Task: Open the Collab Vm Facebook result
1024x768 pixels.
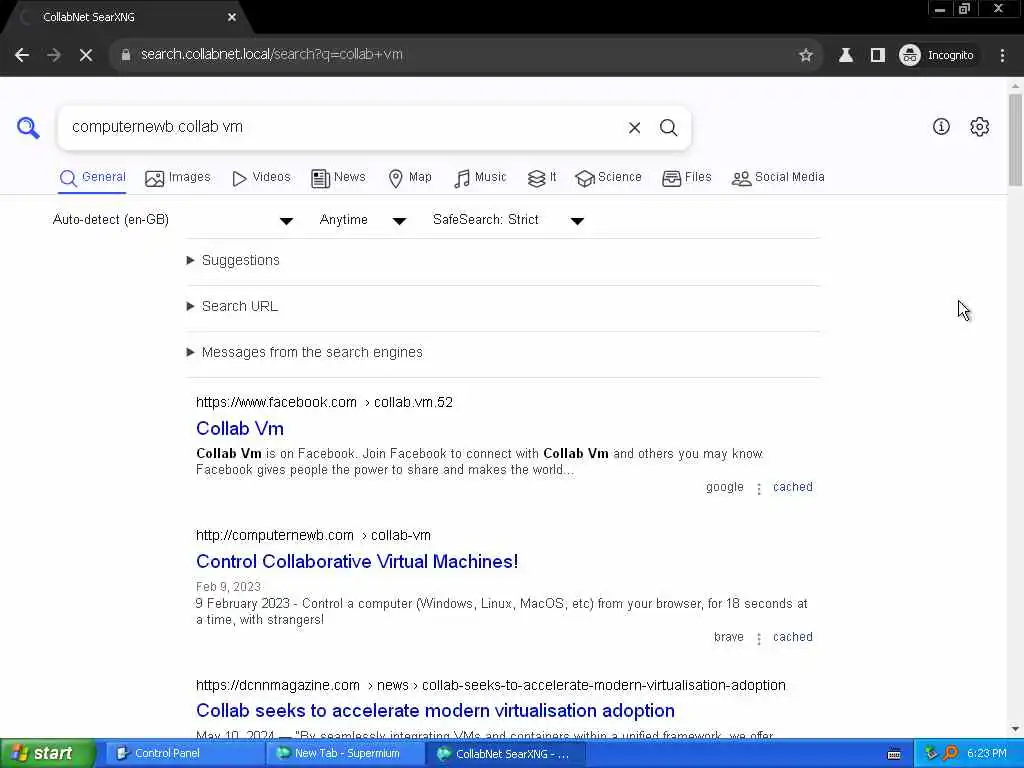Action: (x=240, y=429)
